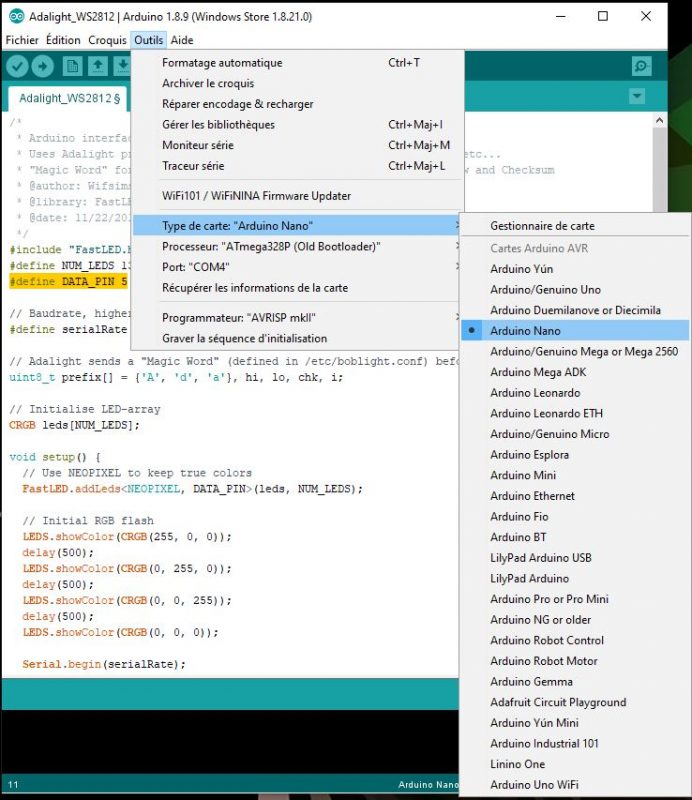Select Arduino Ethernet board
The image size is (692, 800).
tap(575, 496)
